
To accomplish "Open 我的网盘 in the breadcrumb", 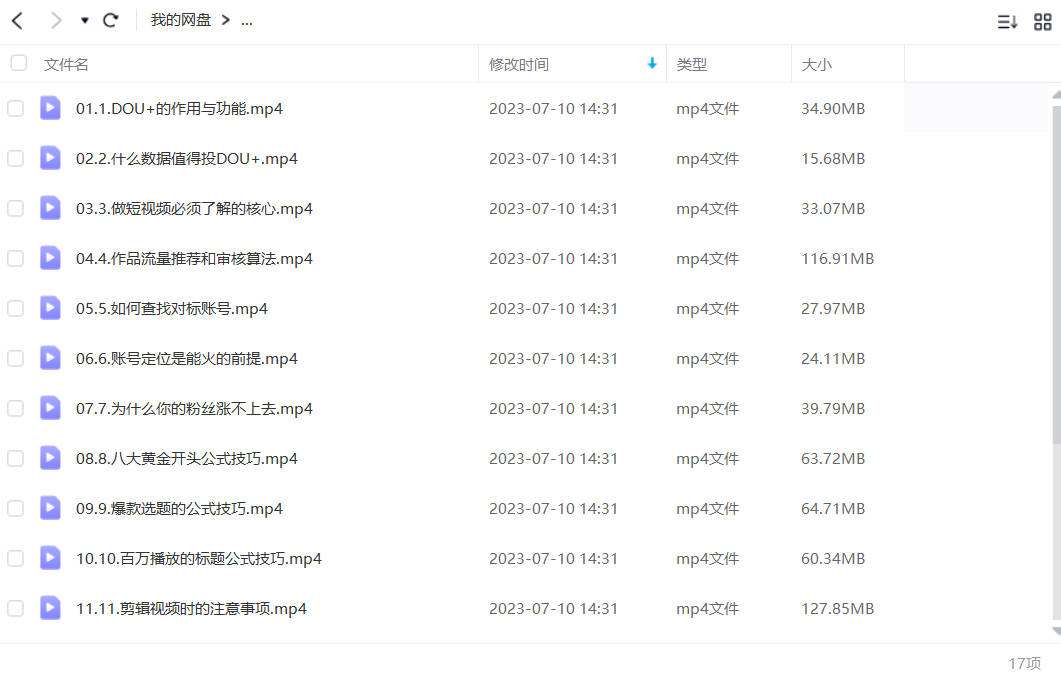I will pyautogui.click(x=181, y=20).
